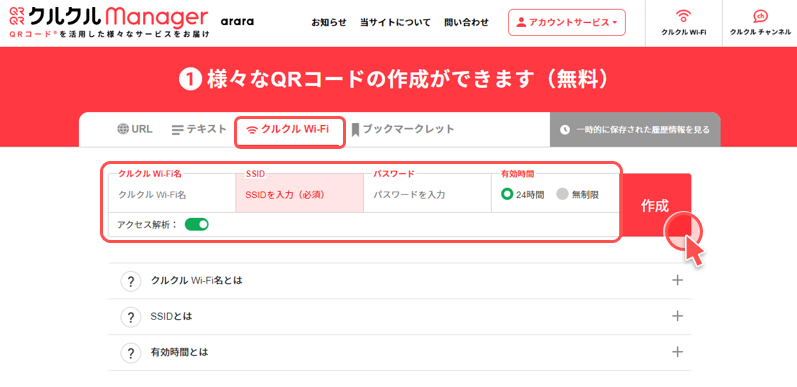This screenshot has height=387, width=797.
Task: Click question mark icon beside SSIDとは
Action: click(131, 317)
